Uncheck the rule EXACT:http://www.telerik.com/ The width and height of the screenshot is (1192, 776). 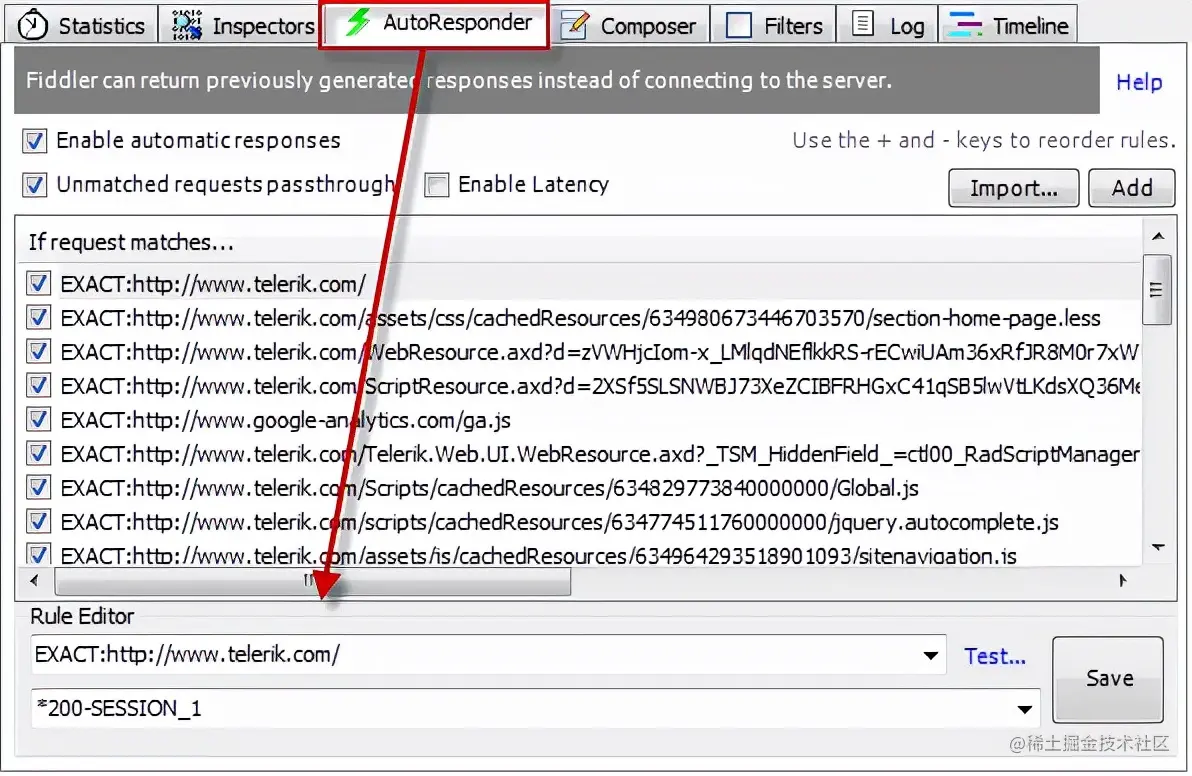click(x=39, y=283)
